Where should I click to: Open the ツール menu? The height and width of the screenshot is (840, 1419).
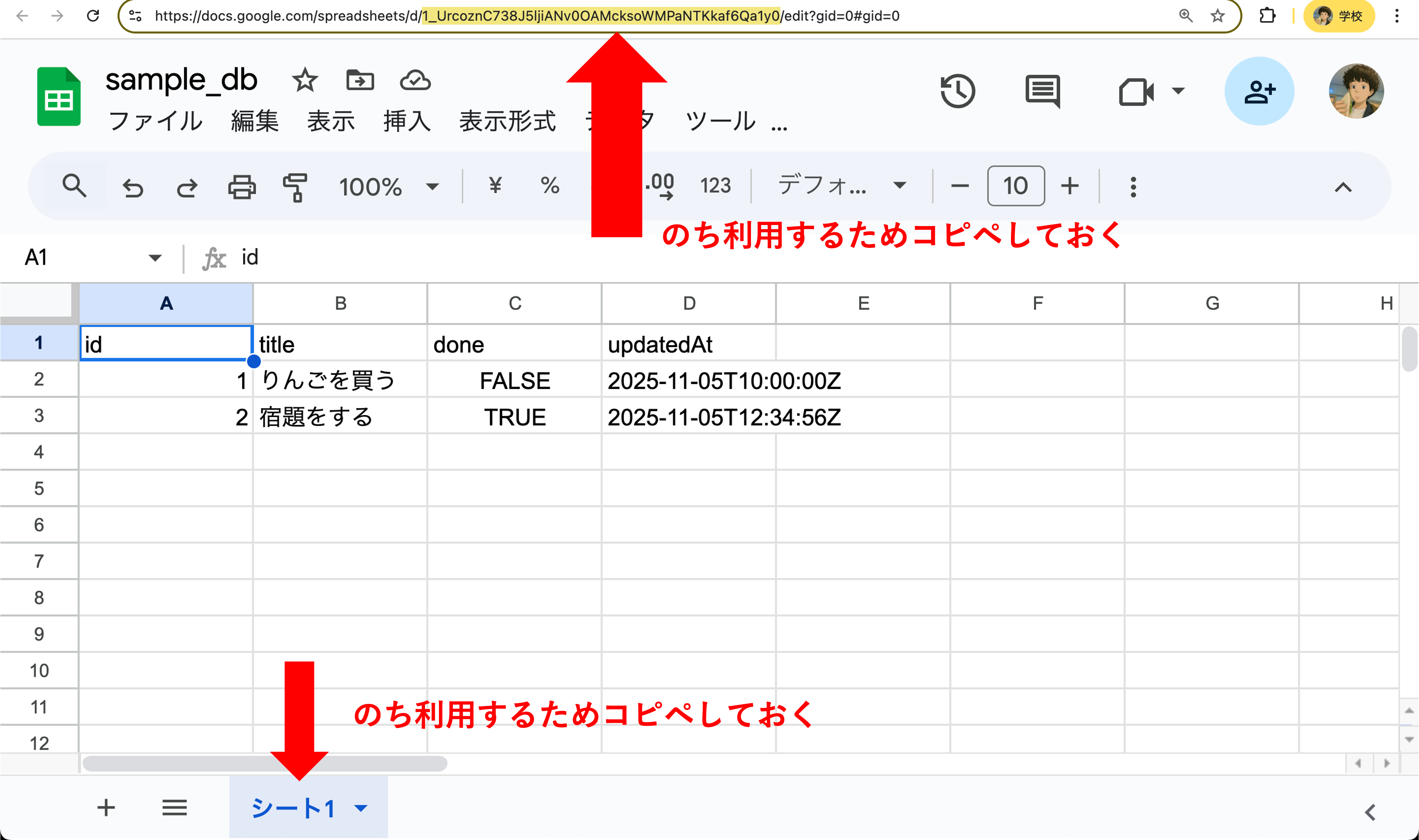[x=720, y=121]
